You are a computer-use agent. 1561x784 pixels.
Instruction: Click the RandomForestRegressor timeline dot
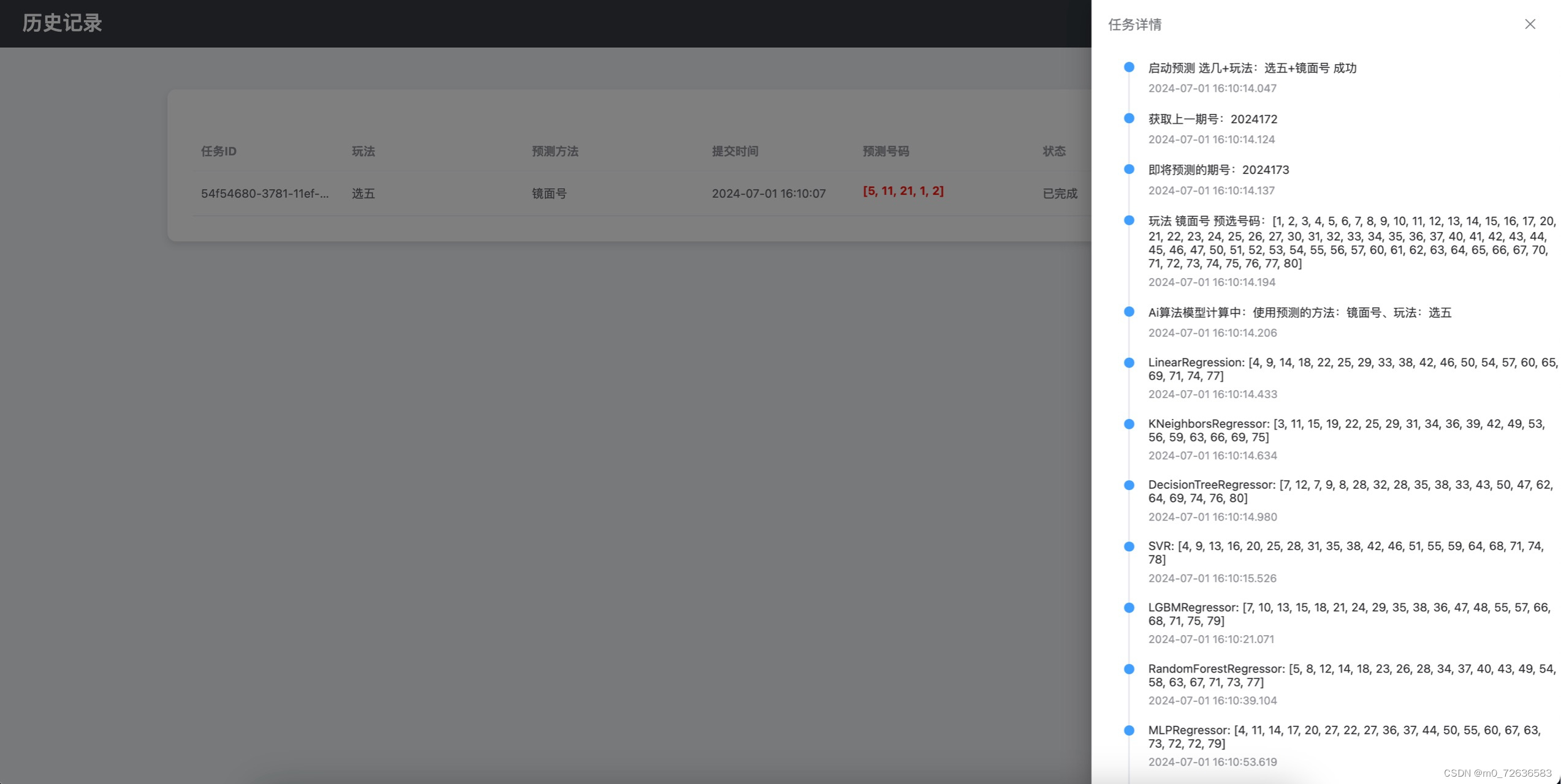tap(1129, 669)
